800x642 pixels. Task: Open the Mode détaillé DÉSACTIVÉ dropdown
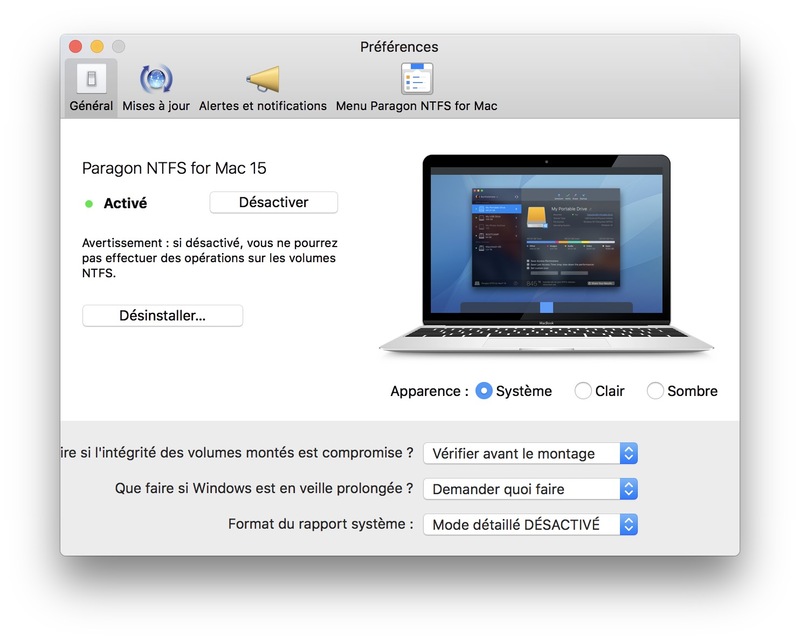pos(531,525)
